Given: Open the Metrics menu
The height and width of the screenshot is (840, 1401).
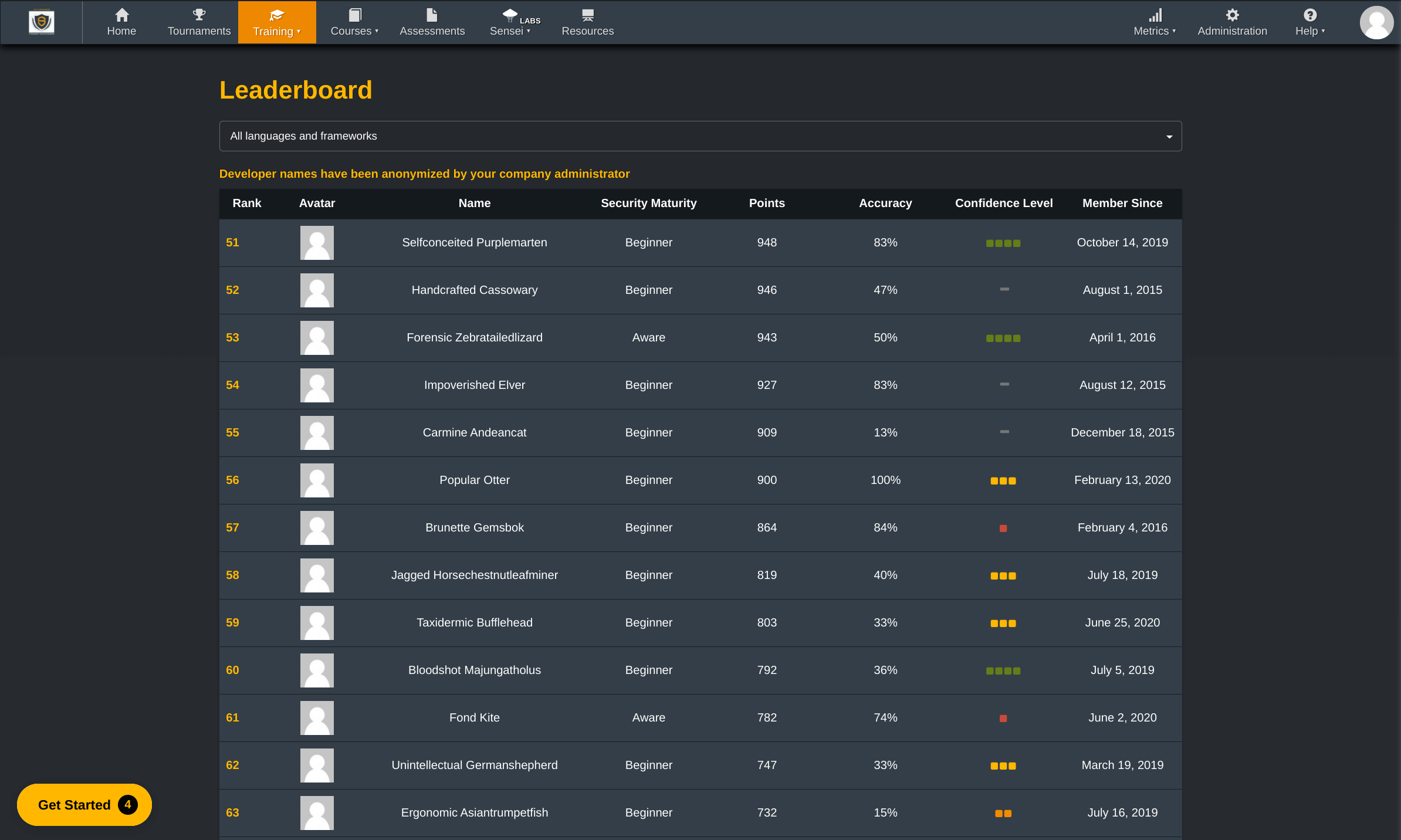Looking at the screenshot, I should 1154,22.
